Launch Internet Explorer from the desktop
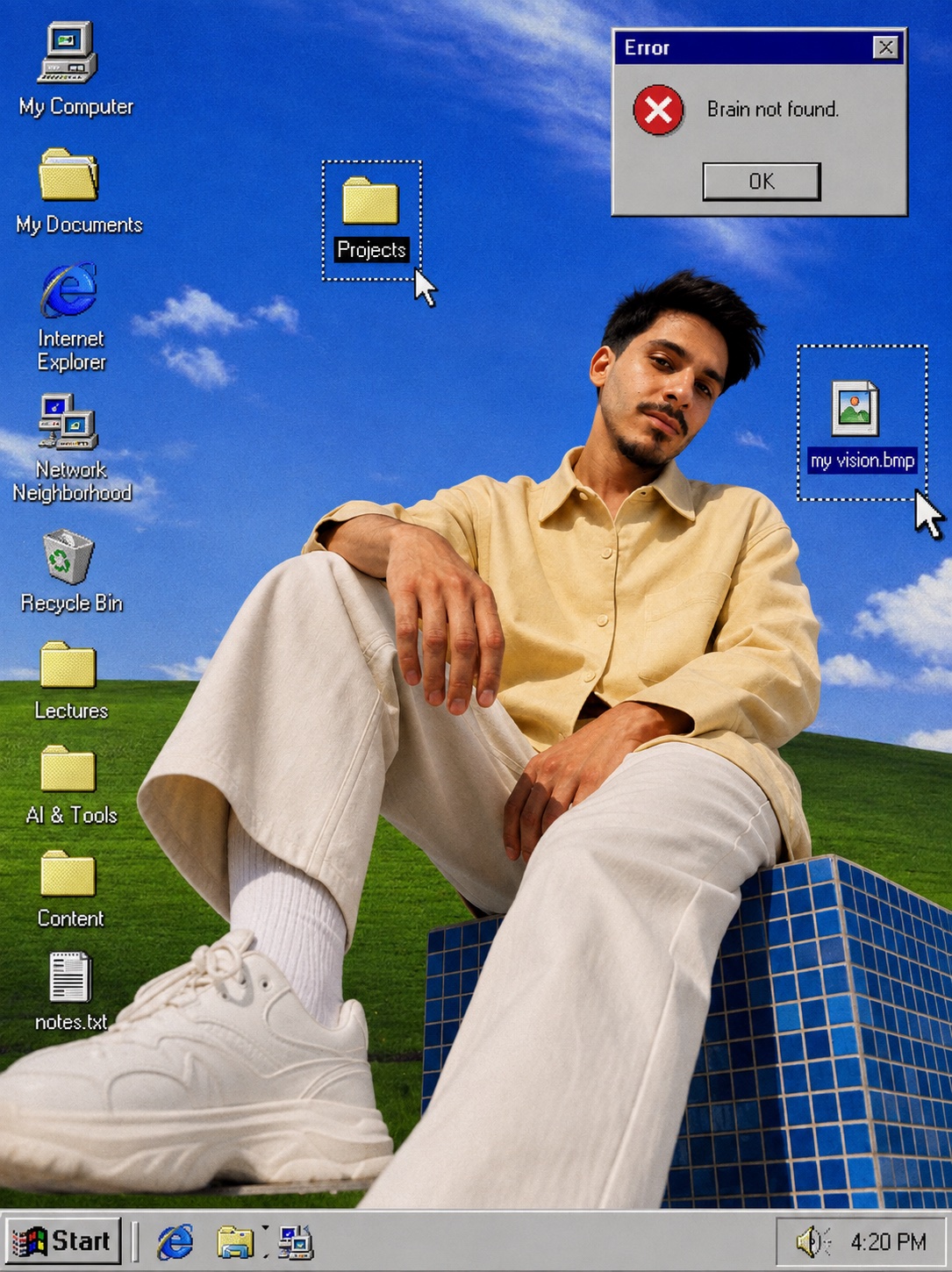This screenshot has width=952, height=1272. coord(68,290)
